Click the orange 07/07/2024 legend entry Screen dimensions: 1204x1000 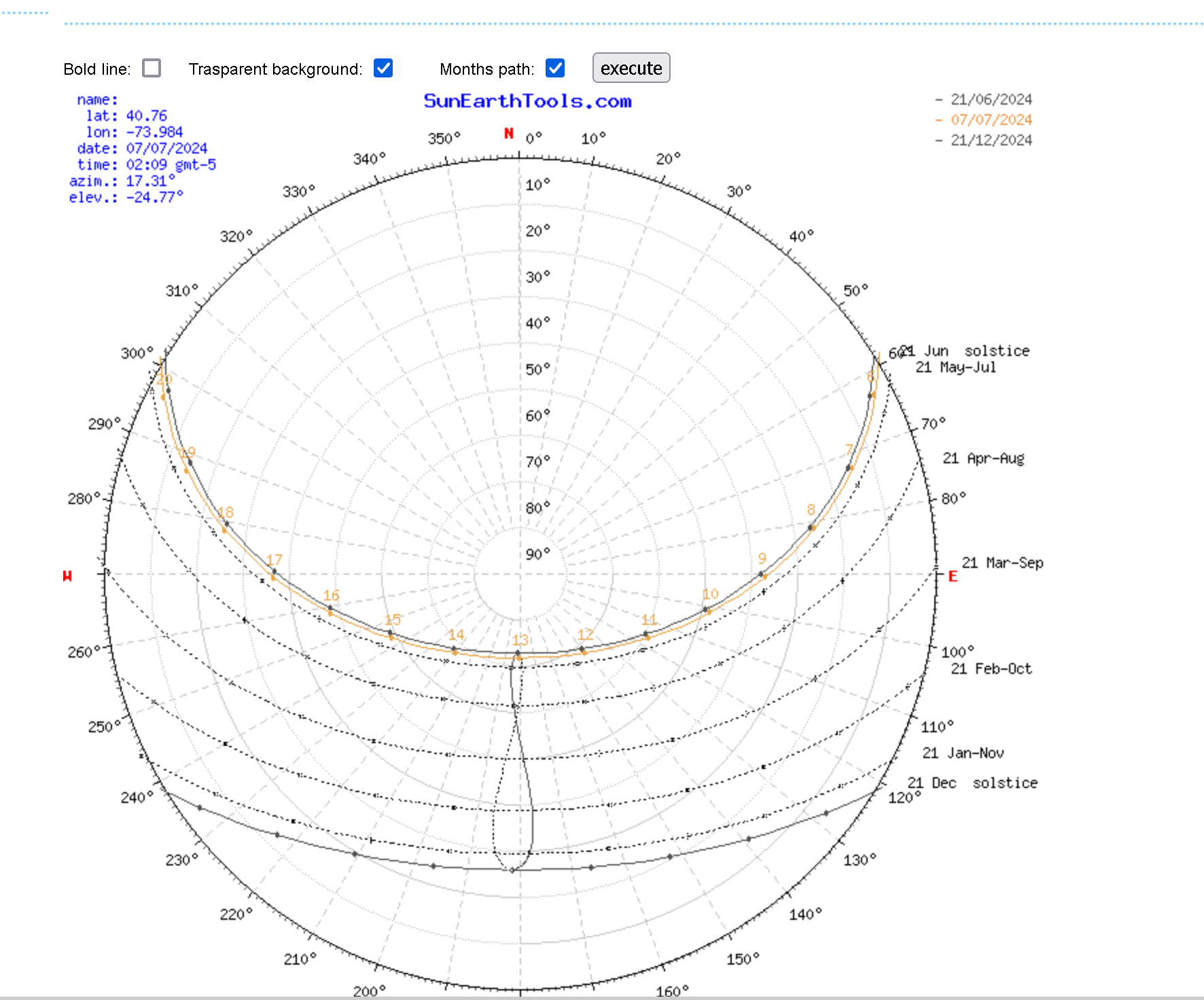coord(991,120)
